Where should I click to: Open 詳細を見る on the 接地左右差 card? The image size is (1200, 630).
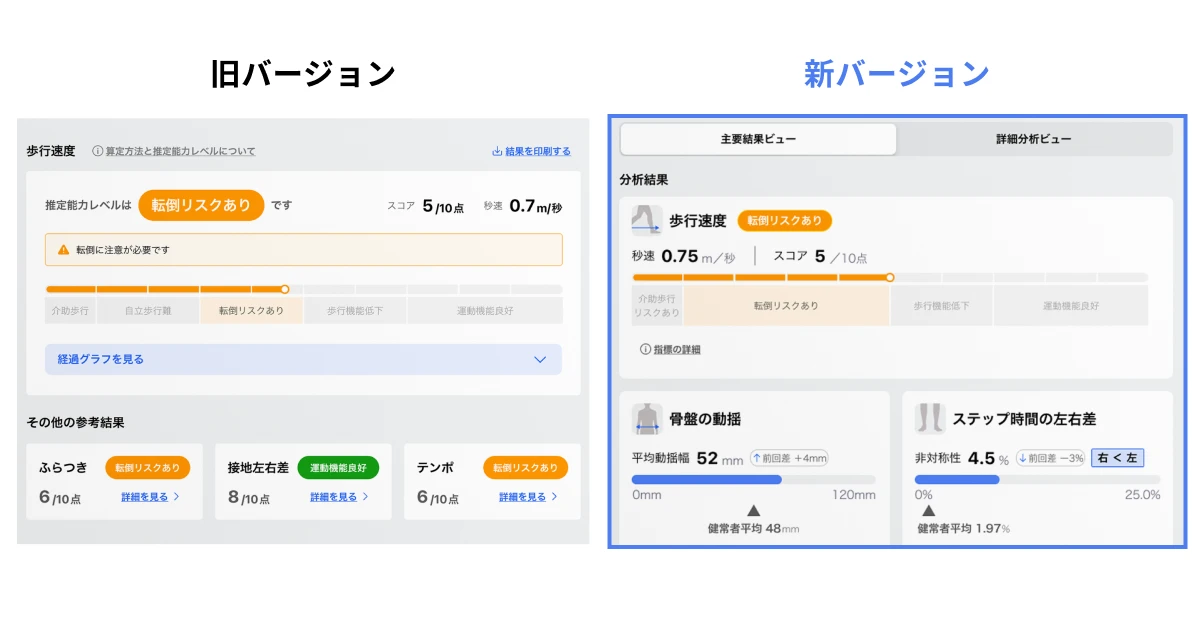(339, 497)
